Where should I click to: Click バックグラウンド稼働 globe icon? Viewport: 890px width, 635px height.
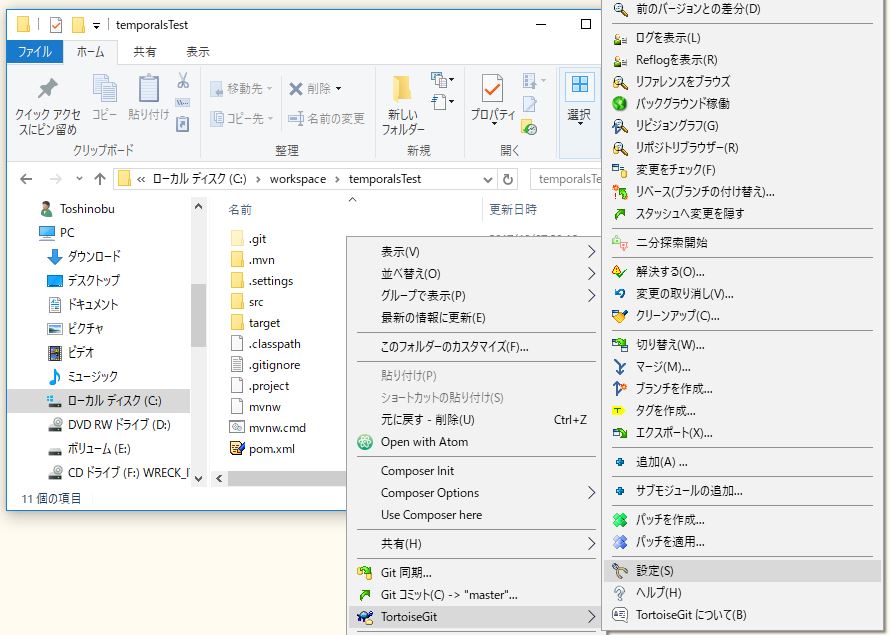coord(620,104)
